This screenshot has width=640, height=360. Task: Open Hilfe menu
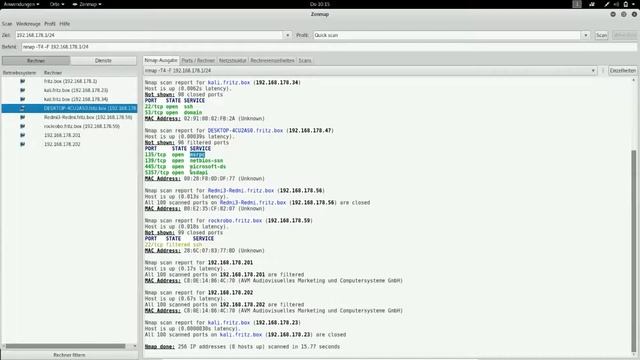point(64,24)
